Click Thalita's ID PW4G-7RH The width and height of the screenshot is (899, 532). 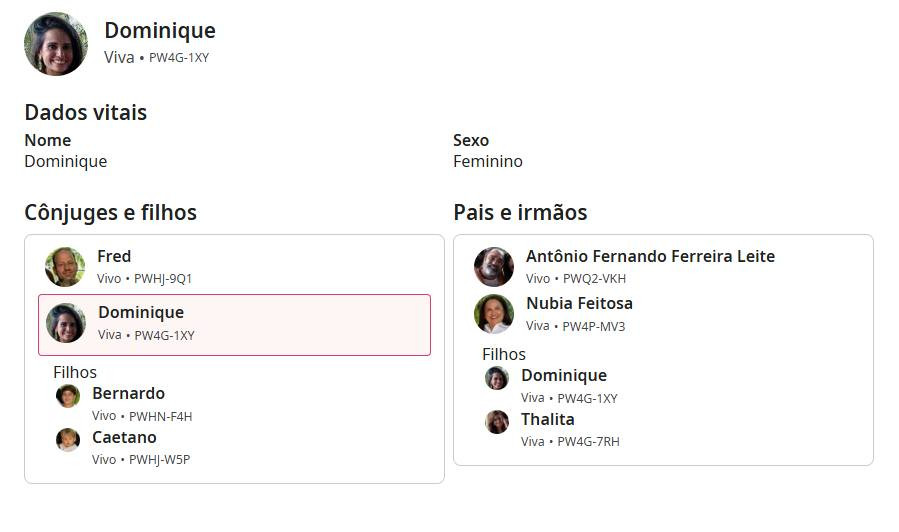588,441
